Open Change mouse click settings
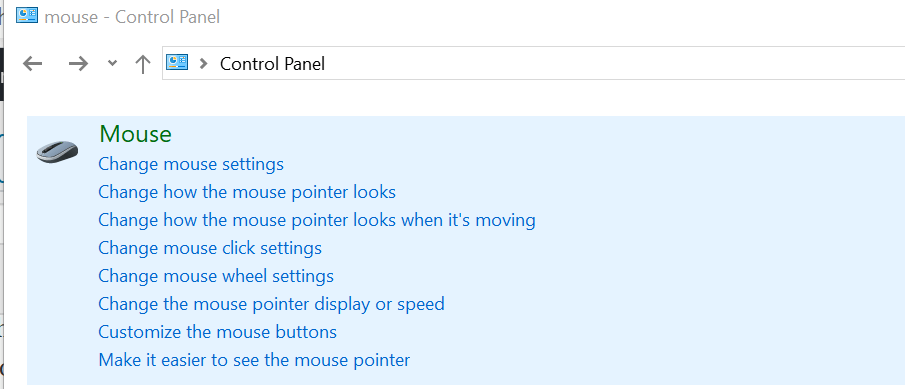This screenshot has width=905, height=389. (210, 248)
